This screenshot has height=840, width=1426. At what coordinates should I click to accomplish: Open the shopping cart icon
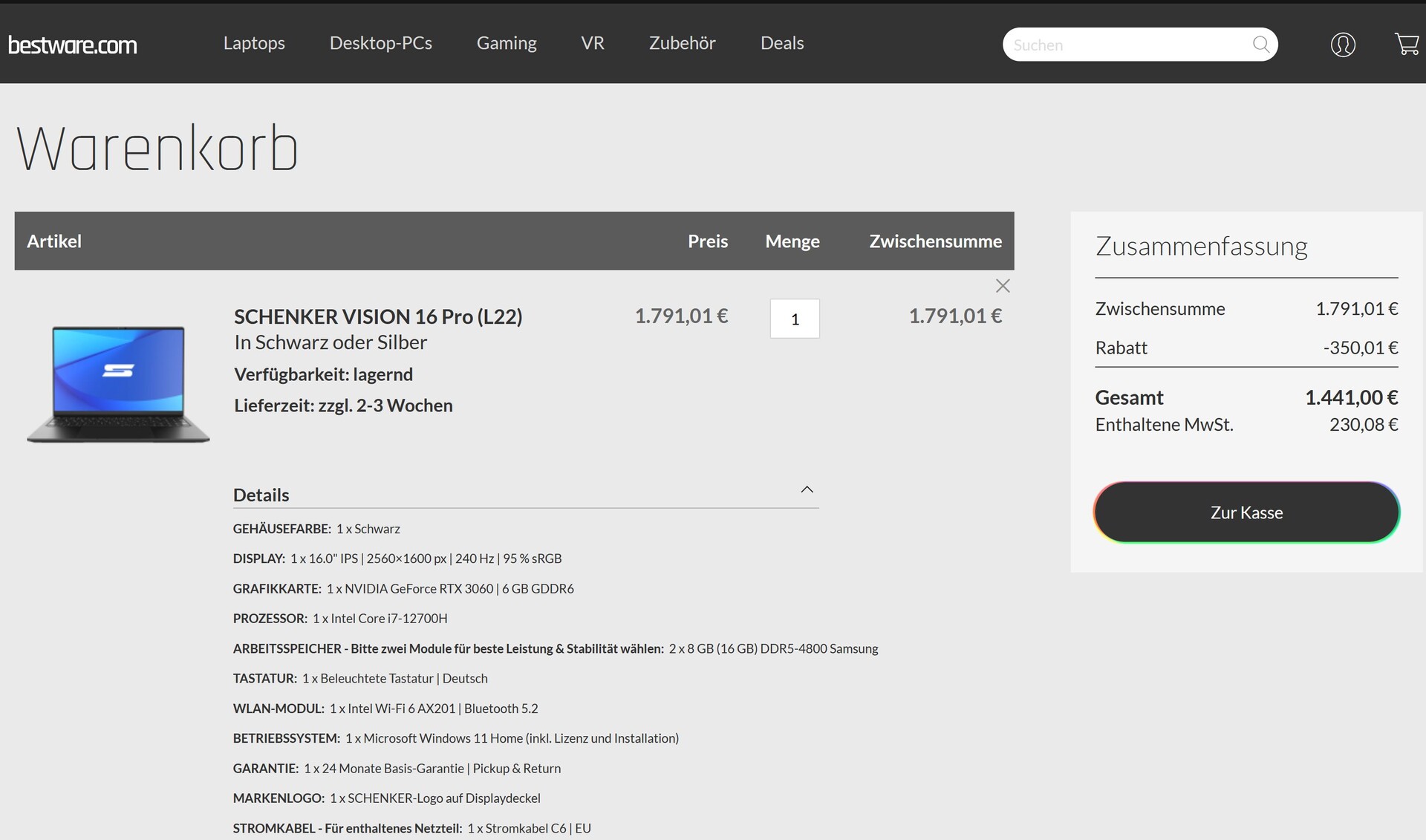(1406, 45)
